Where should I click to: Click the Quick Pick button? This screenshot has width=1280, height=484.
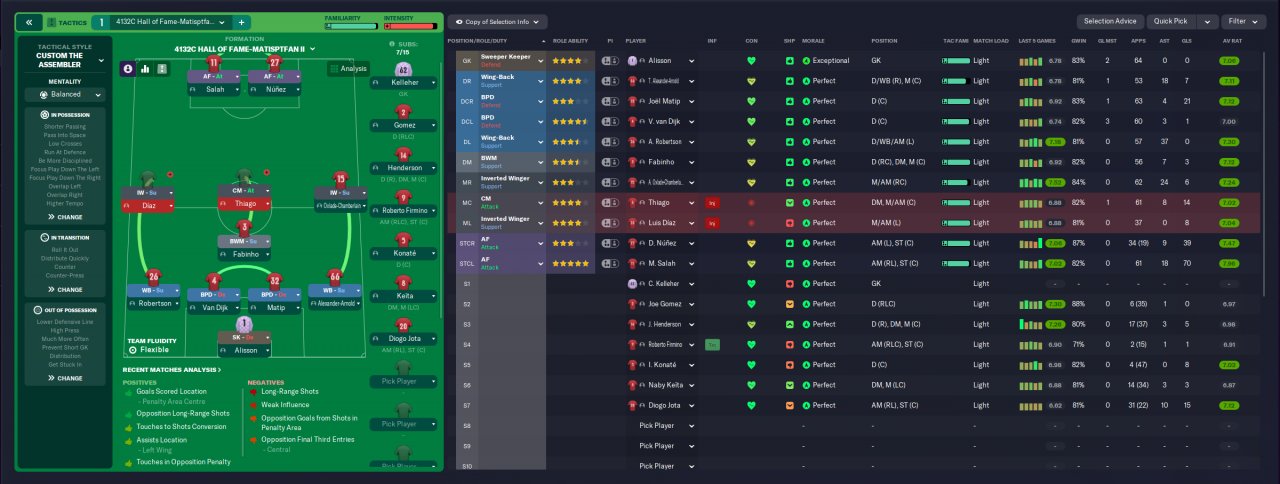pyautogui.click(x=1171, y=21)
